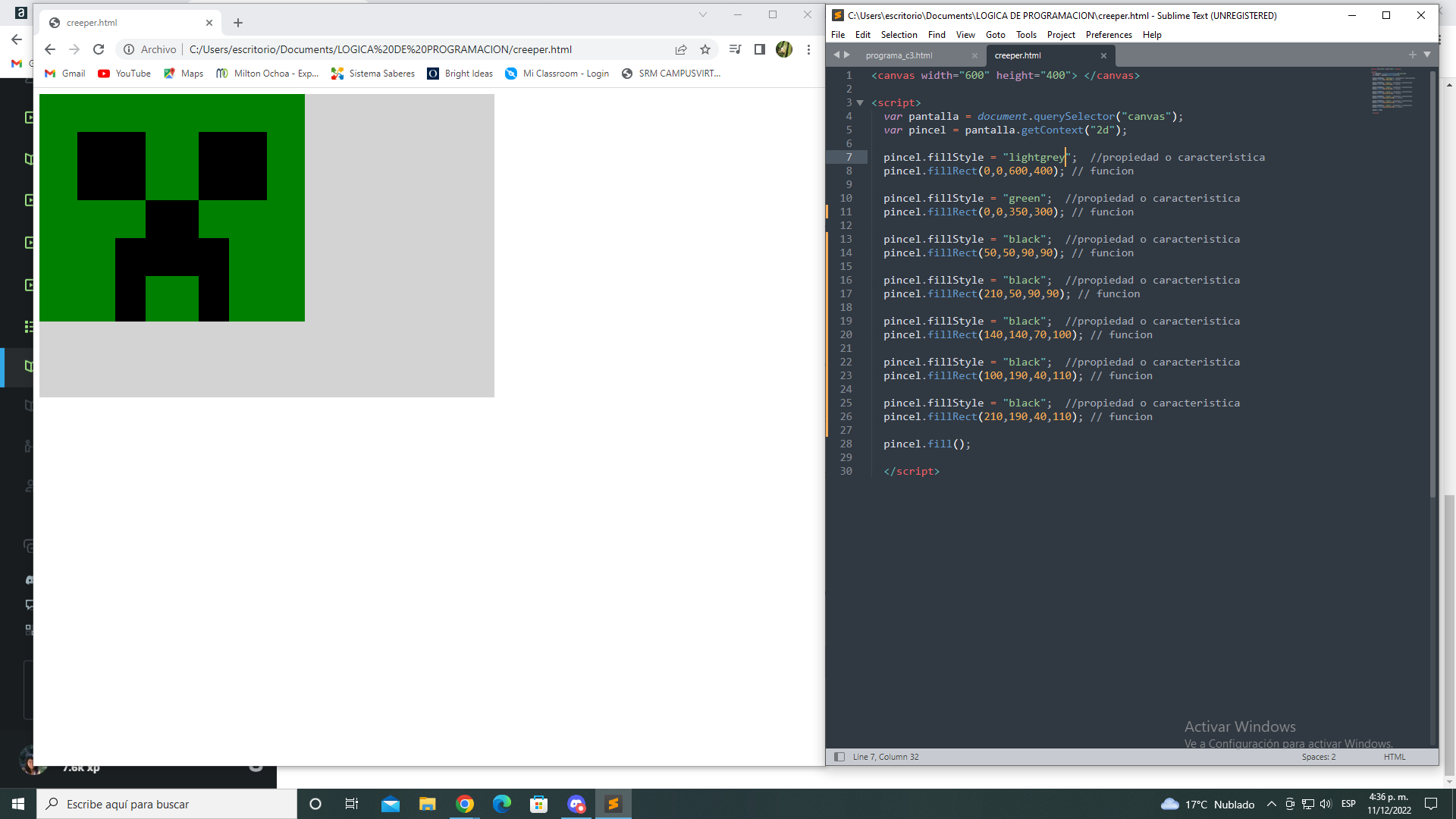Click next tab arrow in Sublime

(x=847, y=55)
